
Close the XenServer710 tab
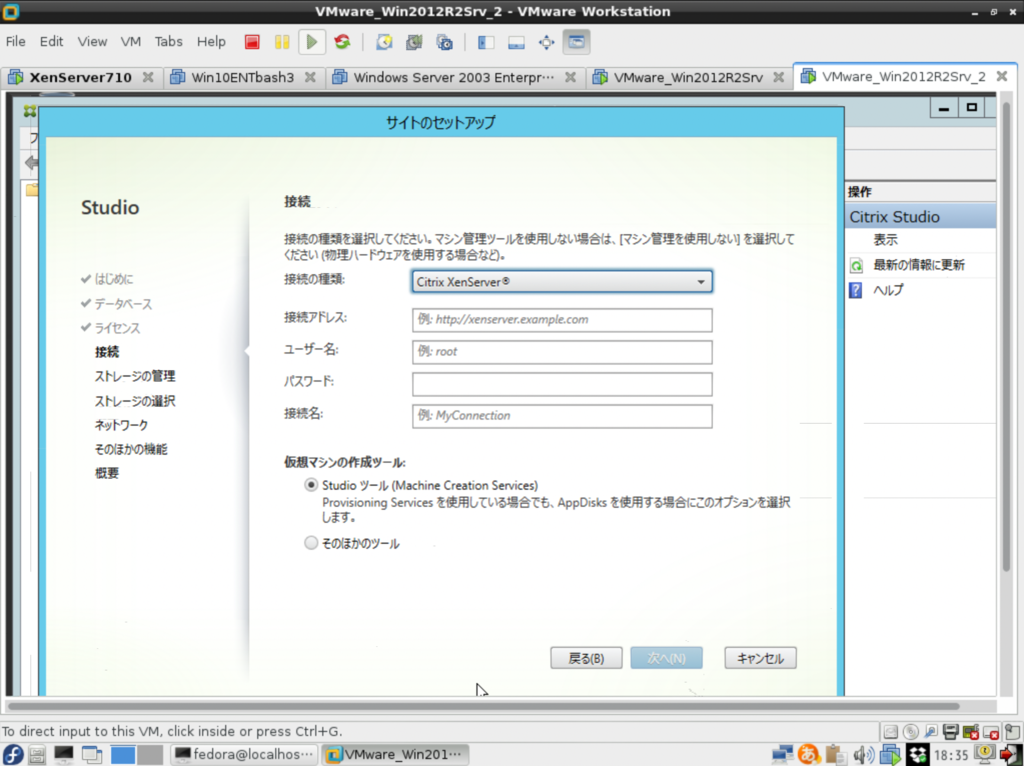(148, 77)
